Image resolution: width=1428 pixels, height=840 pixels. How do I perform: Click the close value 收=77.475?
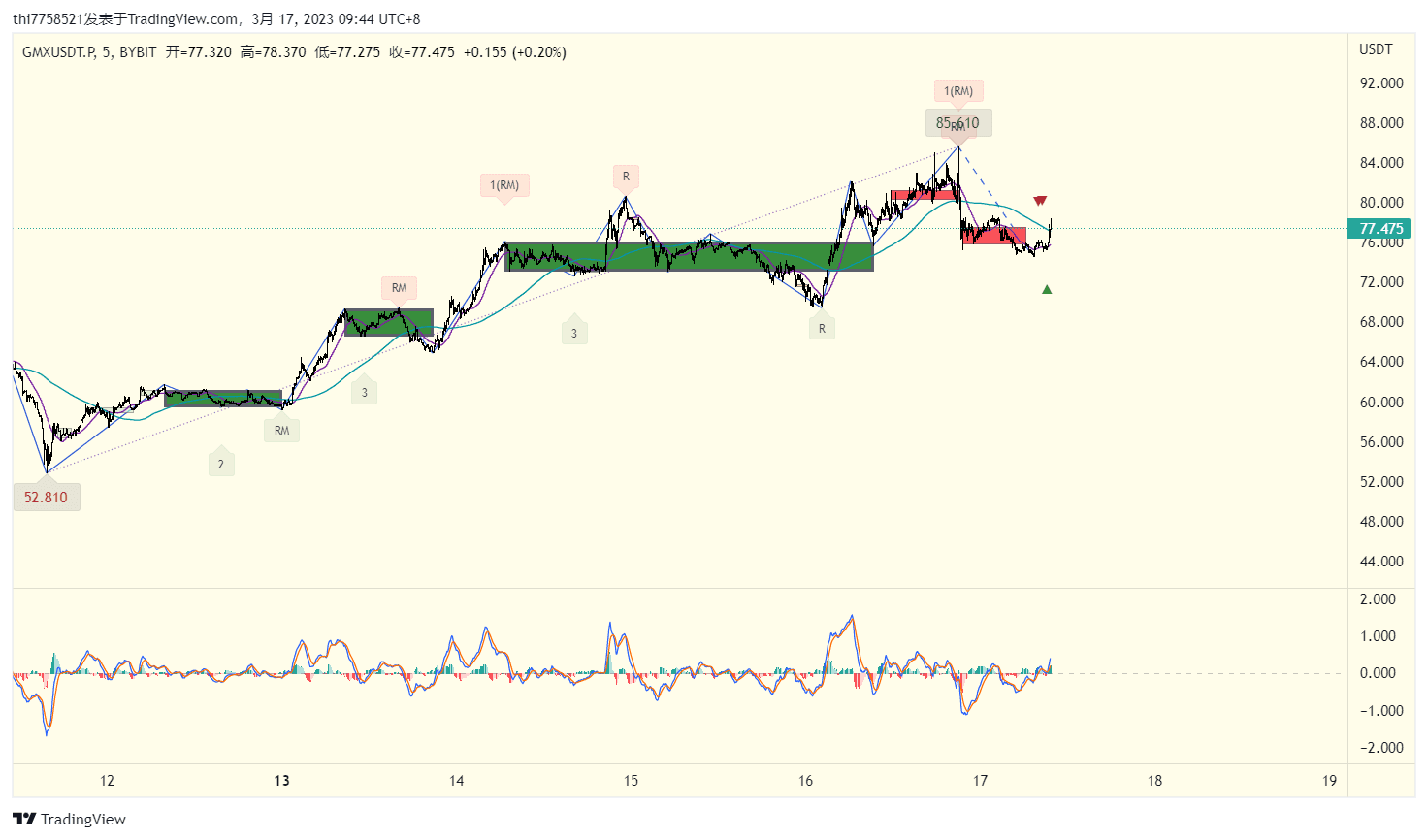422,52
